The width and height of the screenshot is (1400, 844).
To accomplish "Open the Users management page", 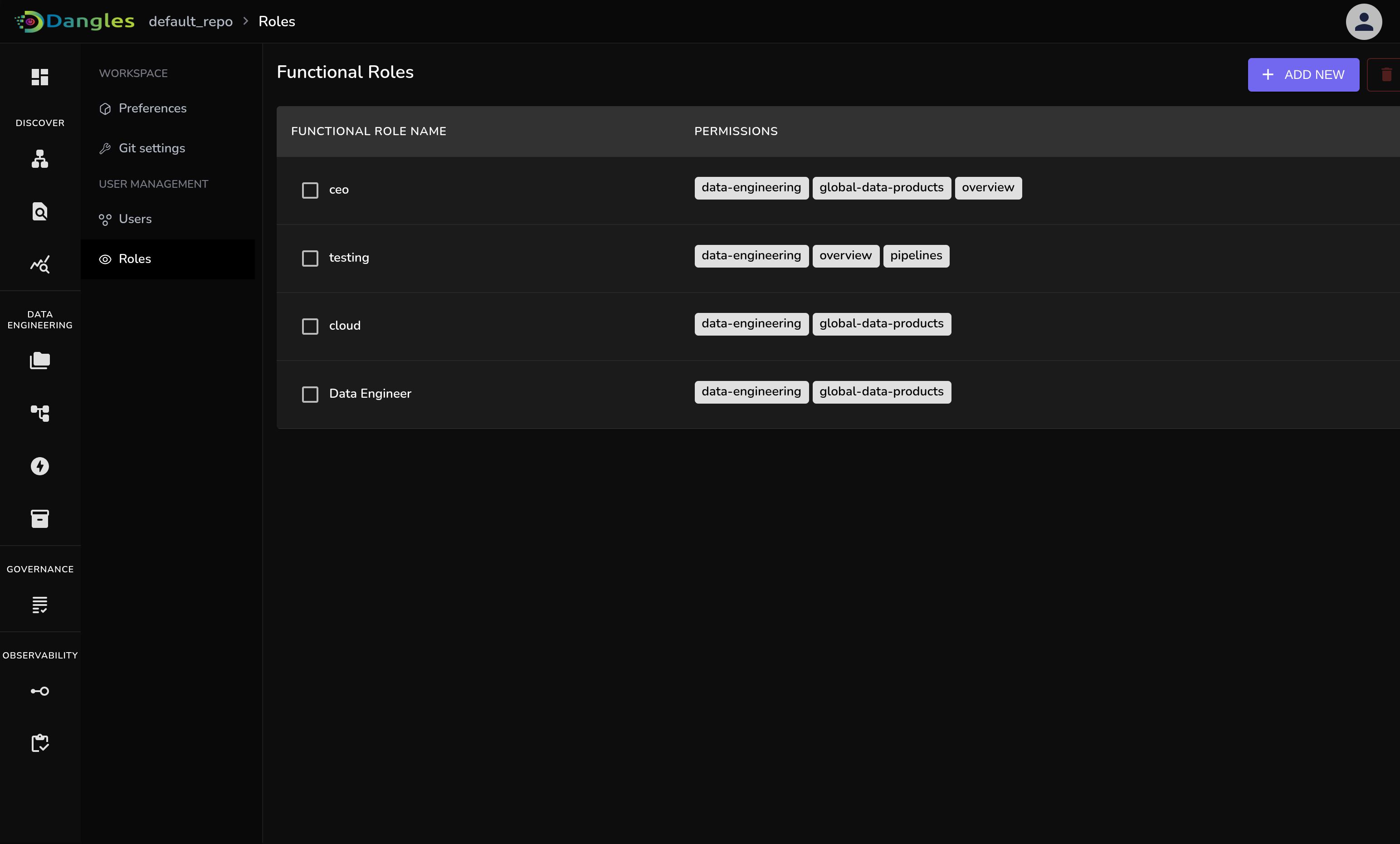I will click(x=135, y=219).
